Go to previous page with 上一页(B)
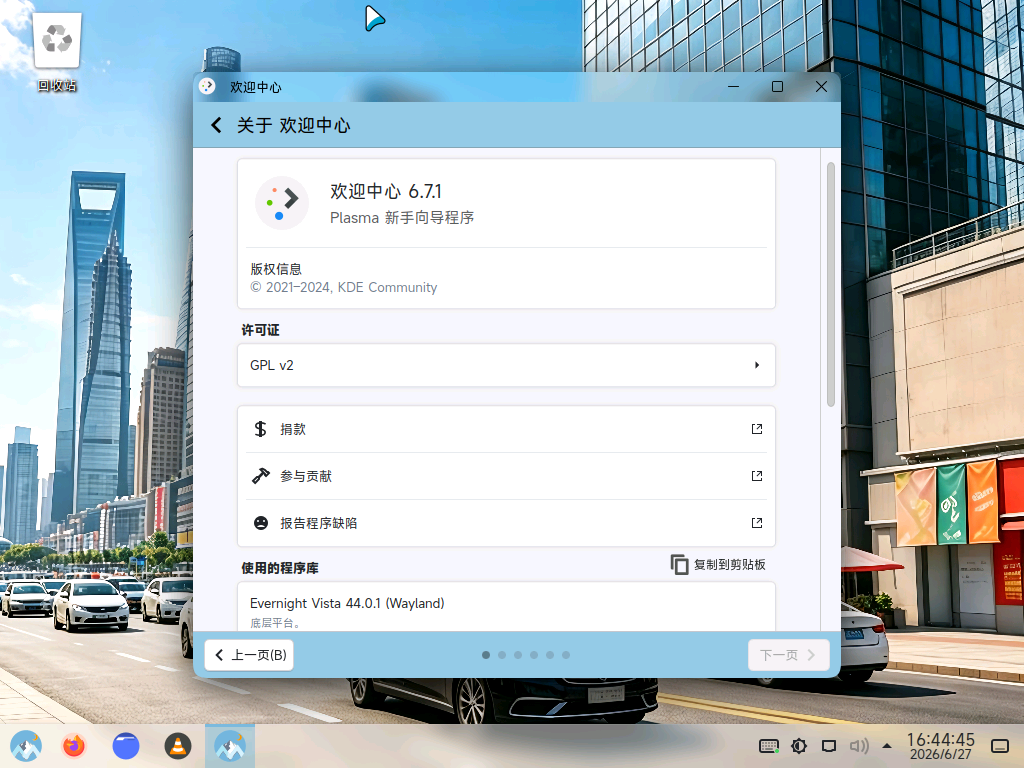 [x=249, y=655]
